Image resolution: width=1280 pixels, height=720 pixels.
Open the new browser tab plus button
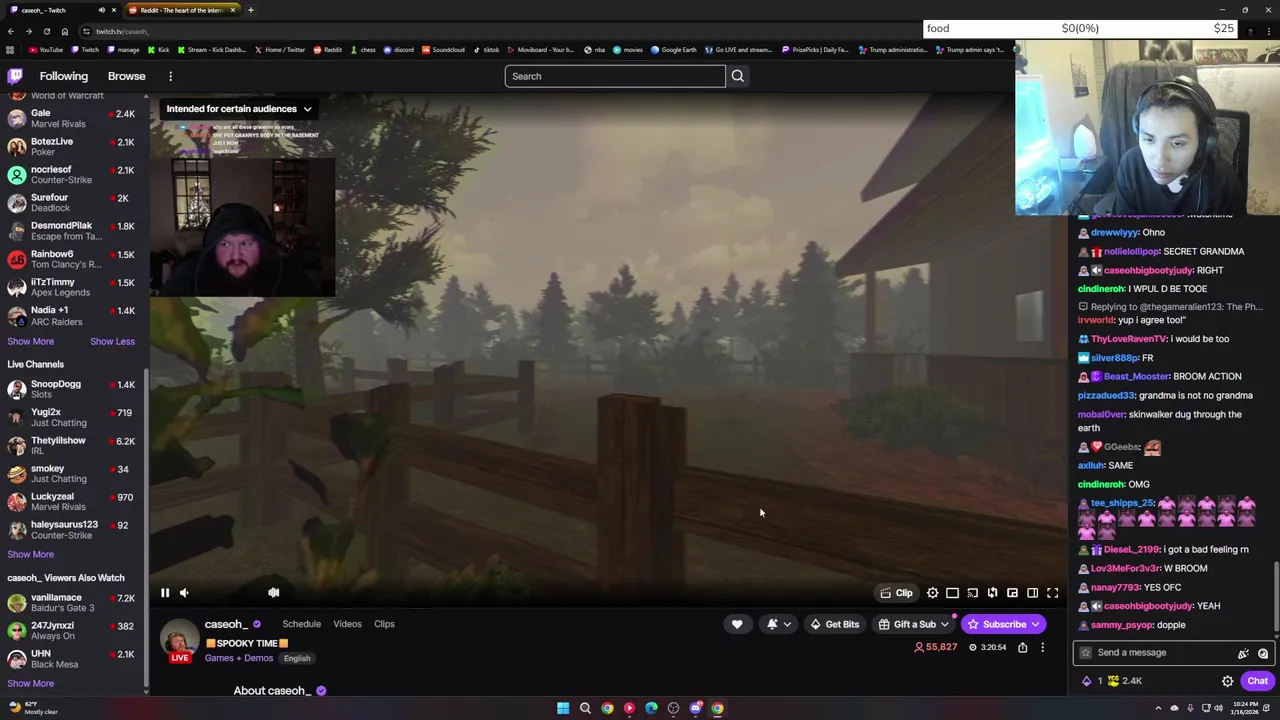coord(250,10)
